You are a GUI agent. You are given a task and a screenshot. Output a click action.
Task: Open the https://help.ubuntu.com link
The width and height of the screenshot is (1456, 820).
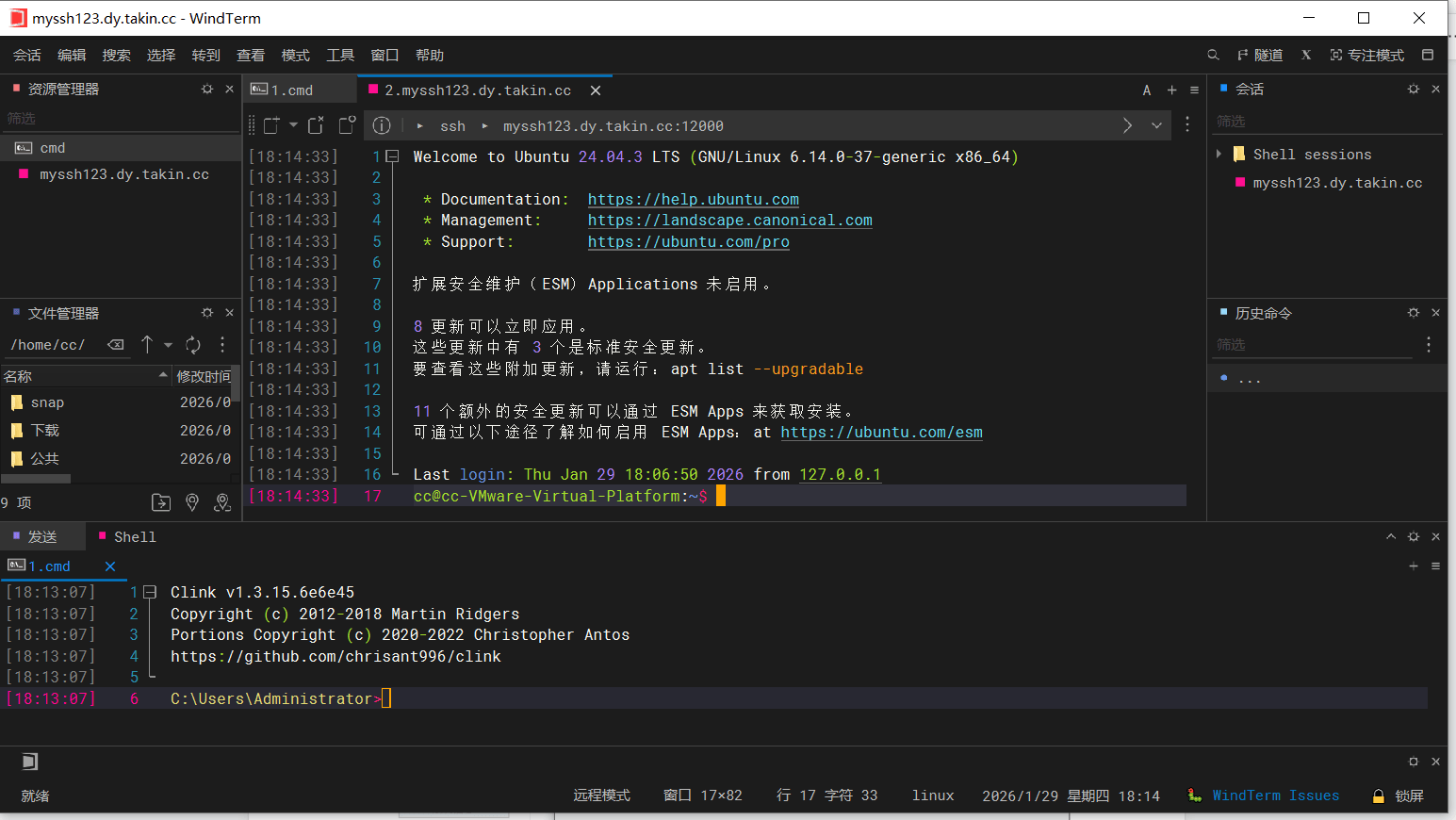click(x=694, y=199)
